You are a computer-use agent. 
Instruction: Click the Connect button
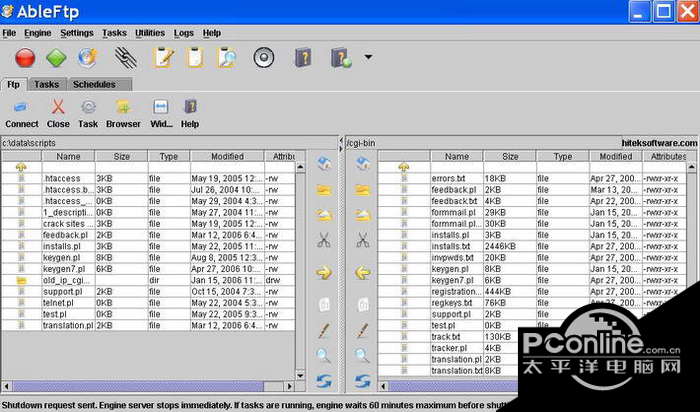(21, 115)
